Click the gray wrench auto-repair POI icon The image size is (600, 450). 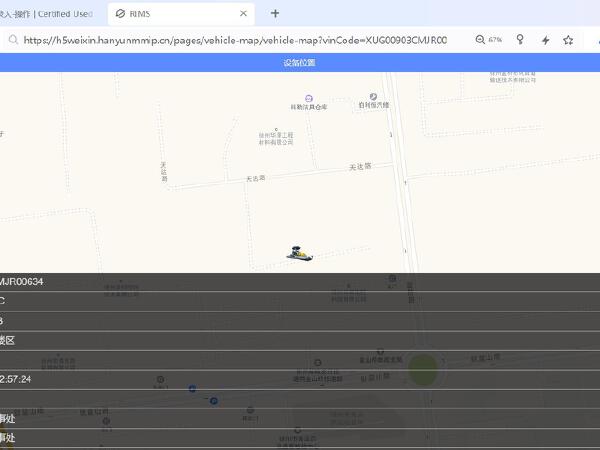(x=373, y=96)
